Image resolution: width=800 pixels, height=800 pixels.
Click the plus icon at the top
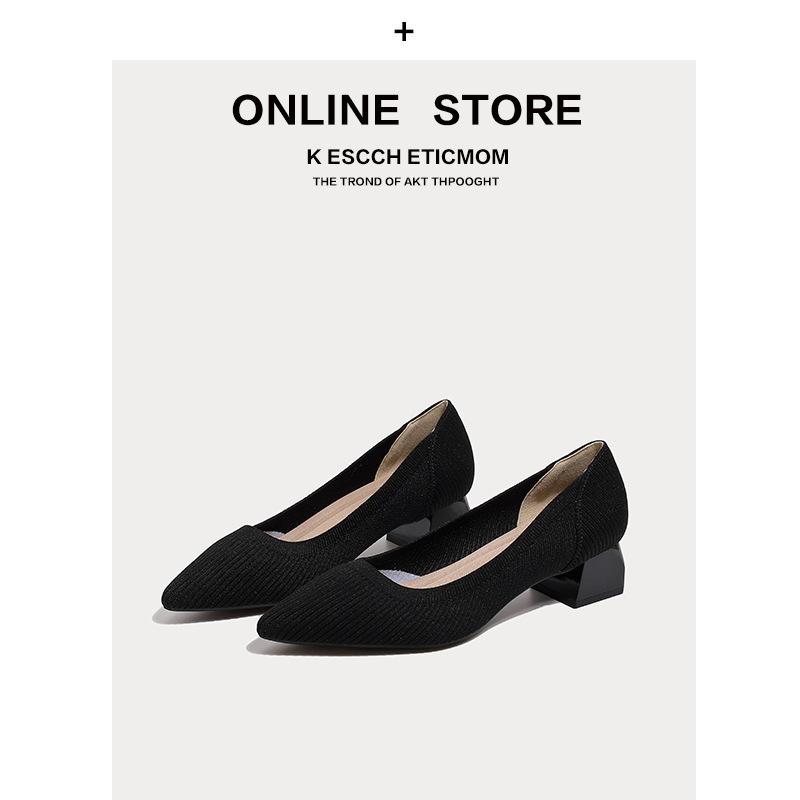(404, 32)
